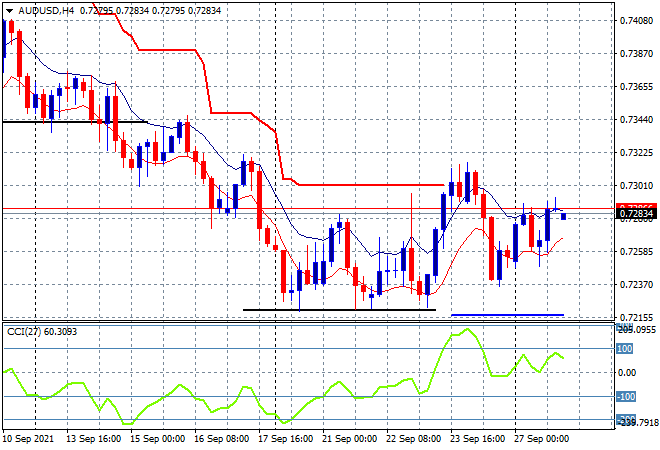This screenshot has width=660, height=450.
Task: Click the AUDUSD,H4 chart title text
Action: click(46, 11)
